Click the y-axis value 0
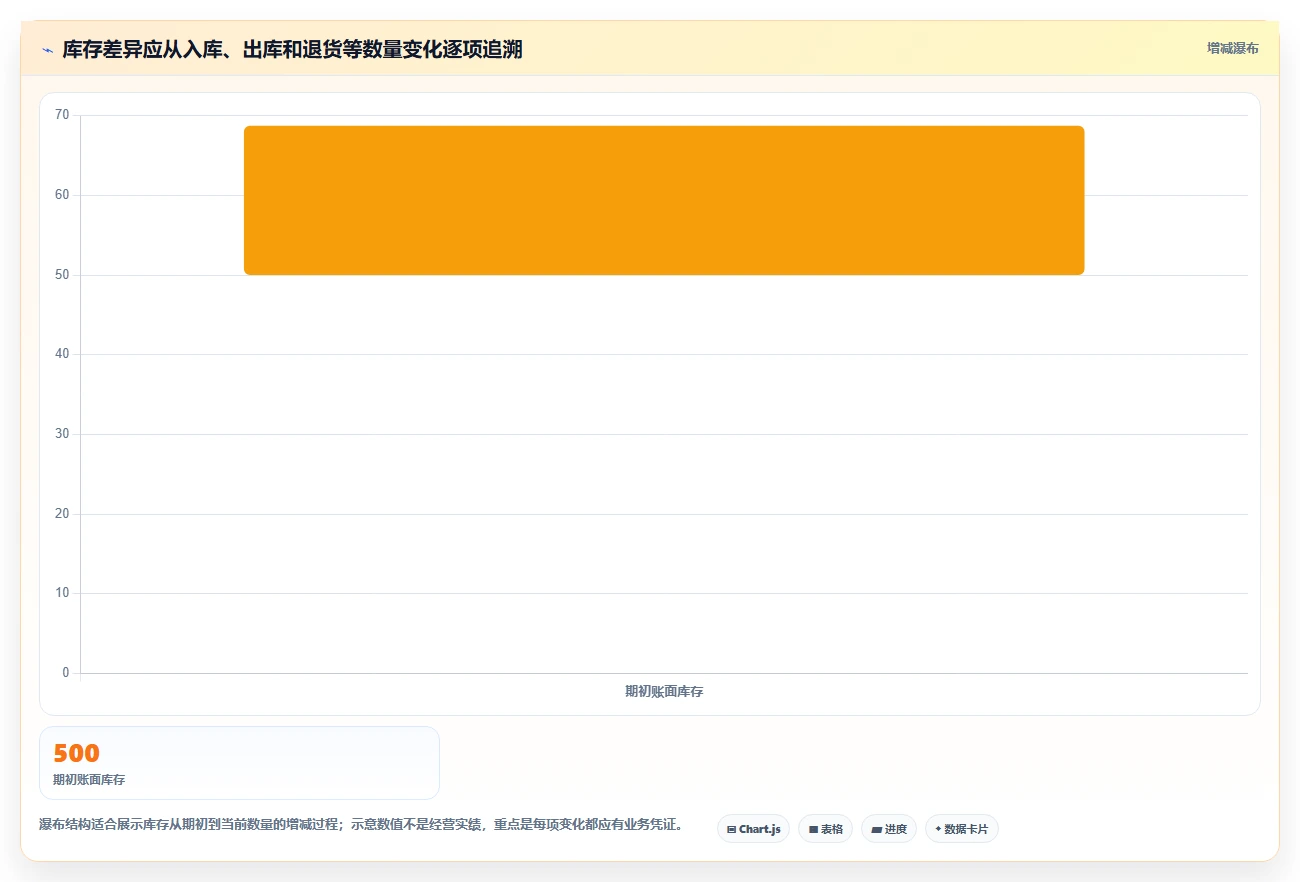This screenshot has height=882, width=1300. click(x=66, y=673)
